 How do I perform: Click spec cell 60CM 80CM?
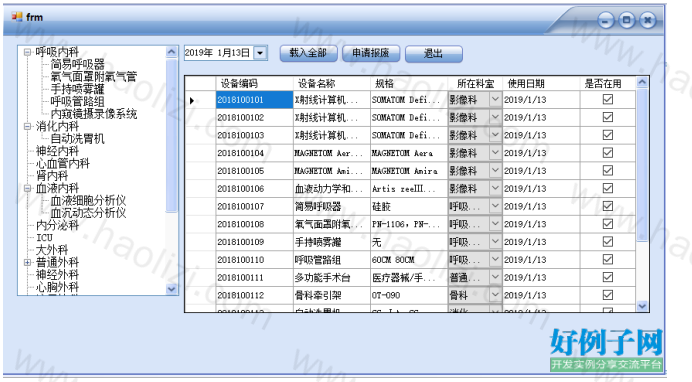point(409,259)
